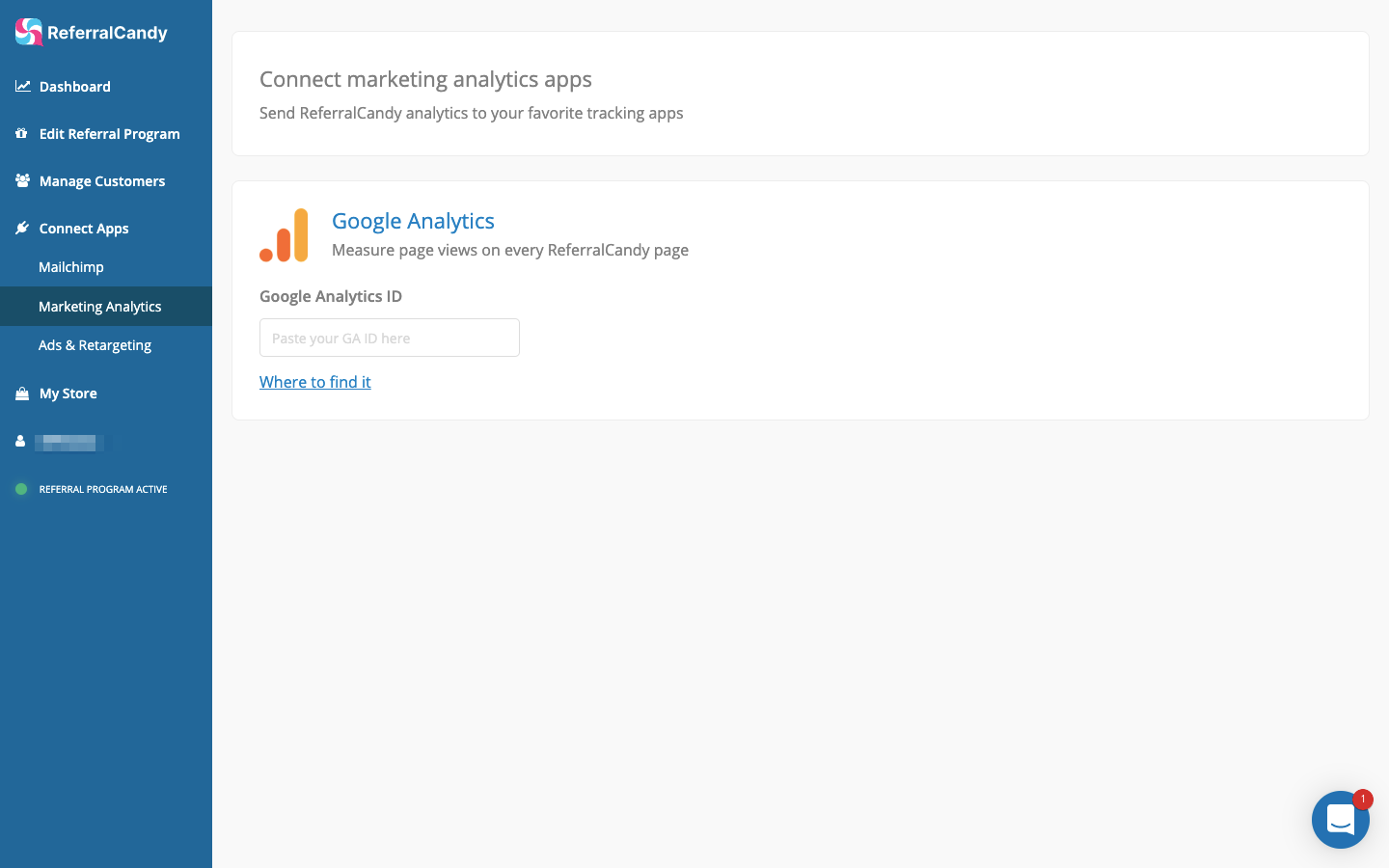
Task: Click the Dashboard chart icon
Action: click(22, 87)
